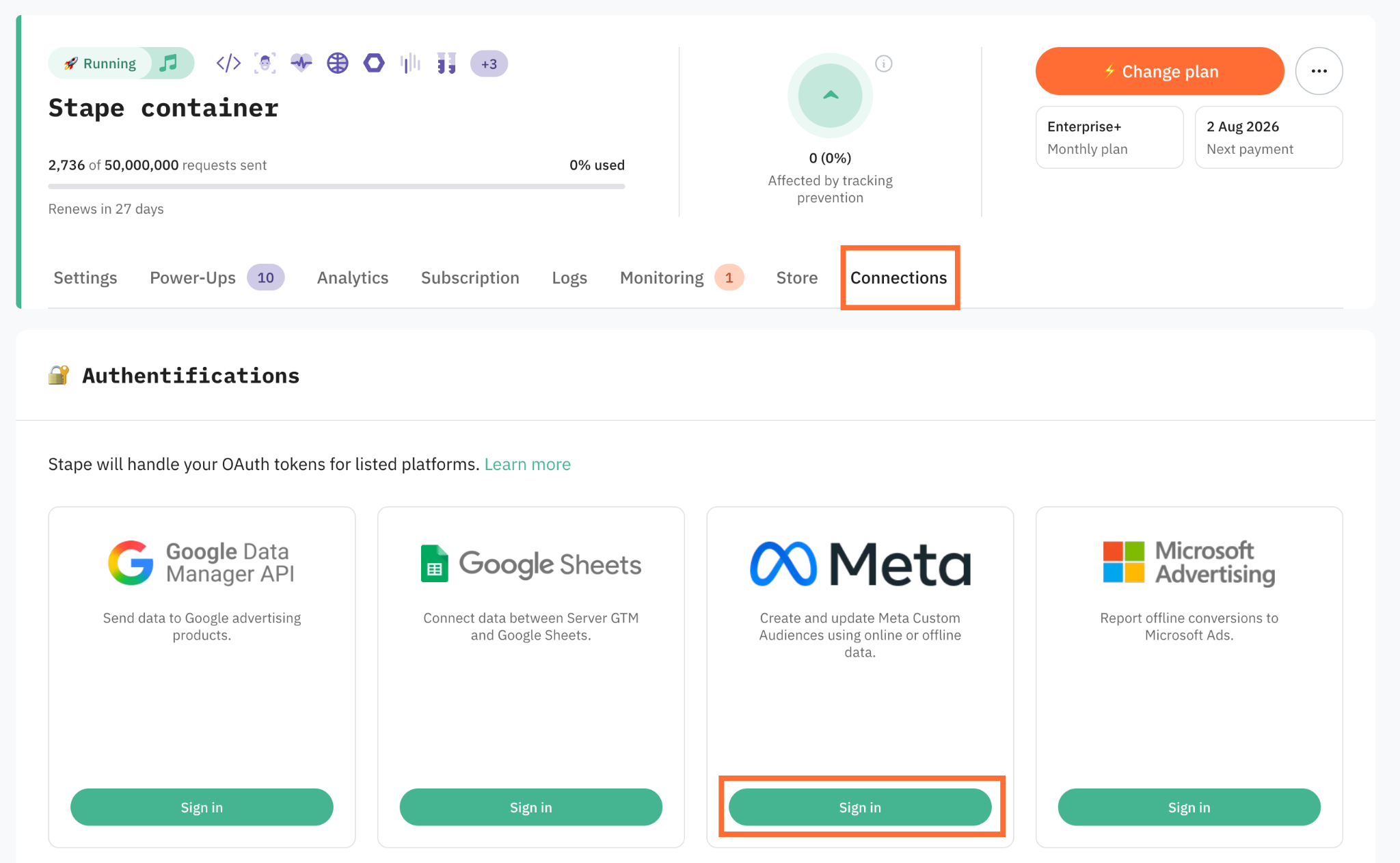Click the '0% used' label
1400x863 pixels.
coord(597,165)
